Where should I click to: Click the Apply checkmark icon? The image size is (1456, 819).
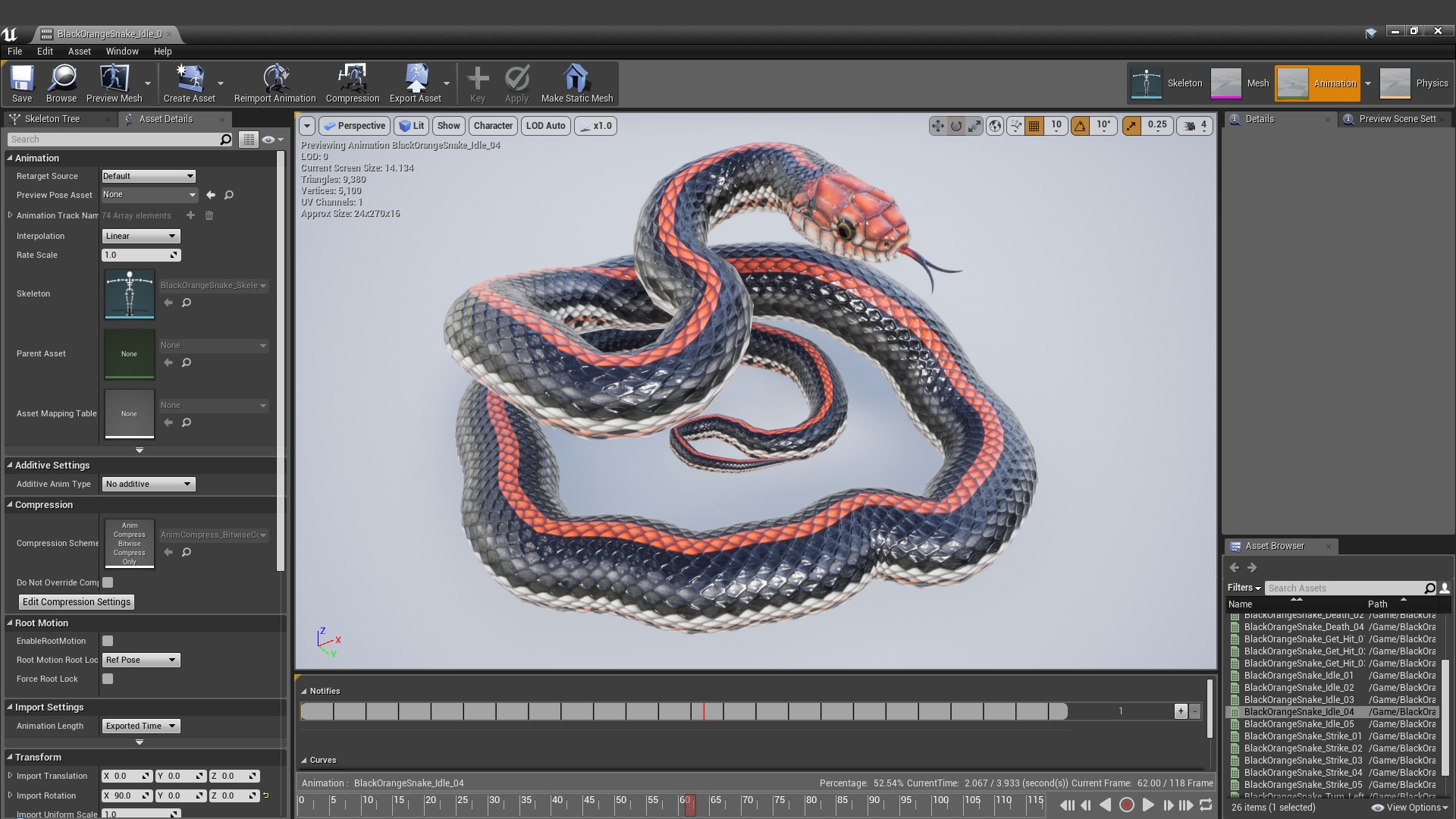(516, 83)
